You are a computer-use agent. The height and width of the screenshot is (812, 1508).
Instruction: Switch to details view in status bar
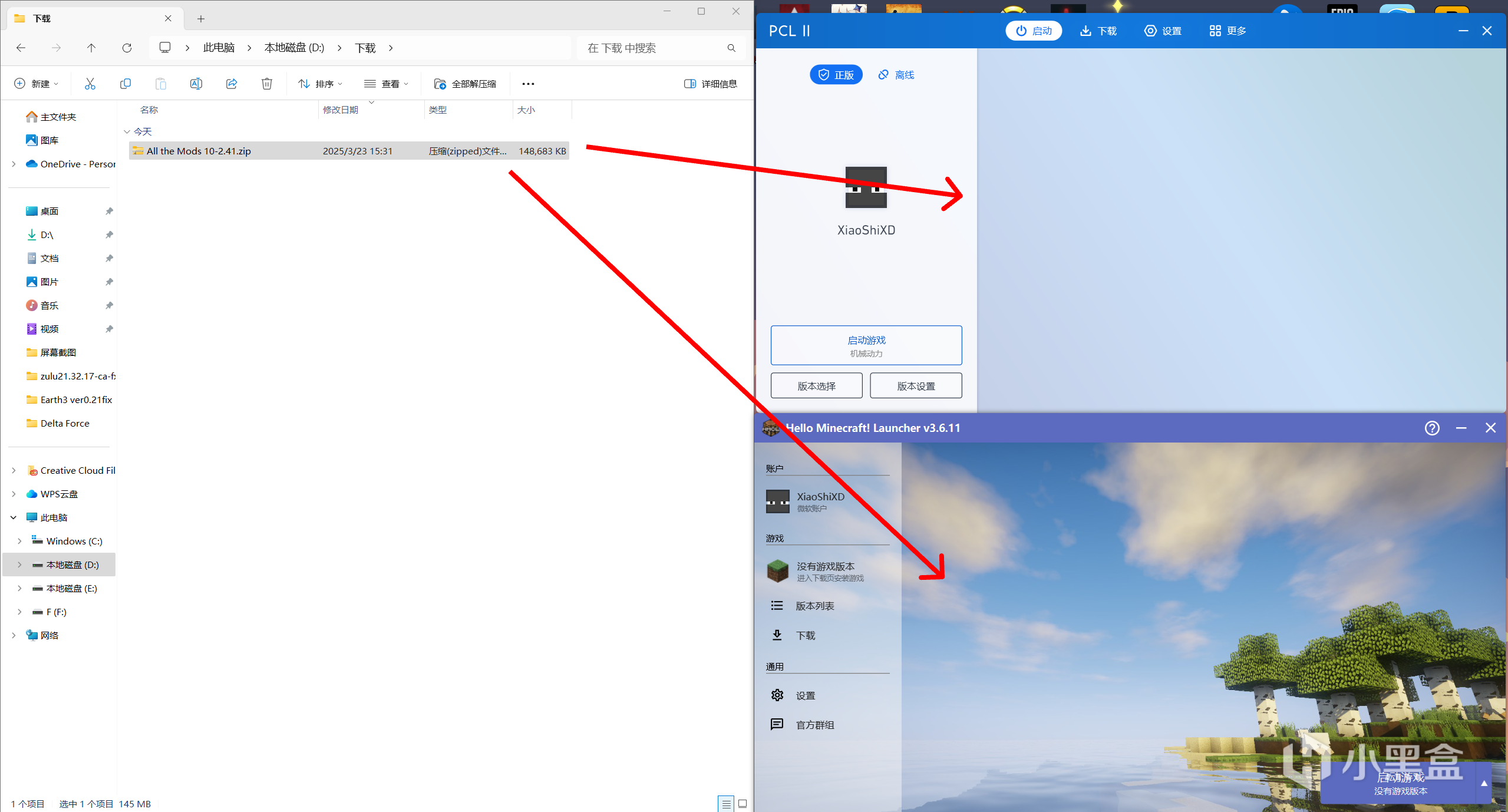pyautogui.click(x=726, y=804)
